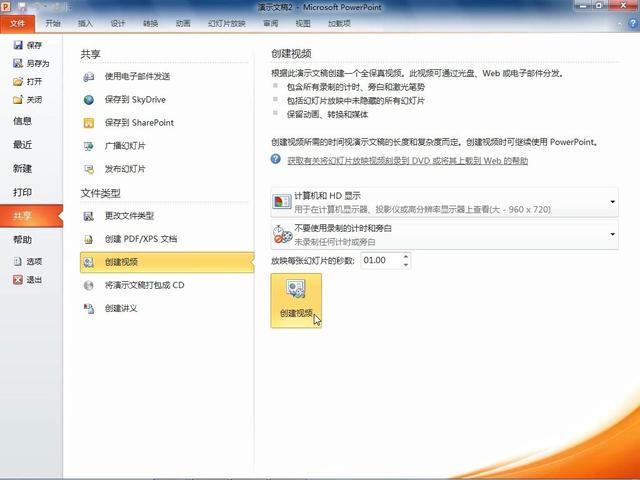Image resolution: width=640 pixels, height=480 pixels.
Task: Switch to the 动画 Animations tab
Action: [183, 24]
